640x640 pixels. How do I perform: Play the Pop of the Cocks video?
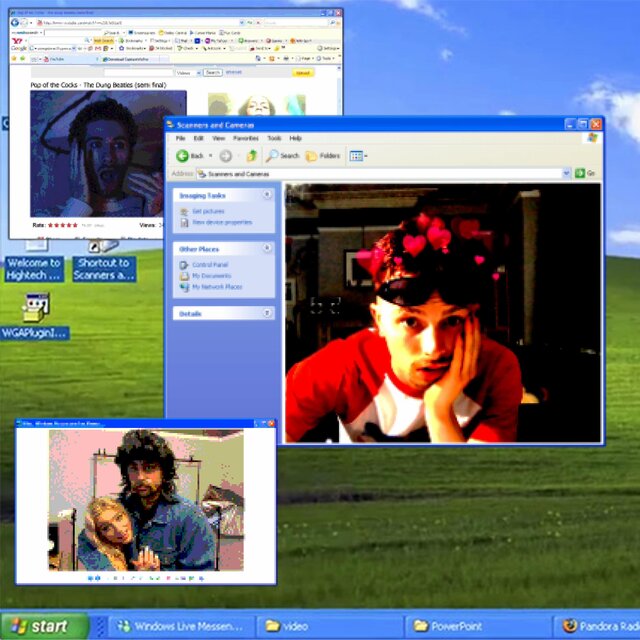[x=109, y=153]
